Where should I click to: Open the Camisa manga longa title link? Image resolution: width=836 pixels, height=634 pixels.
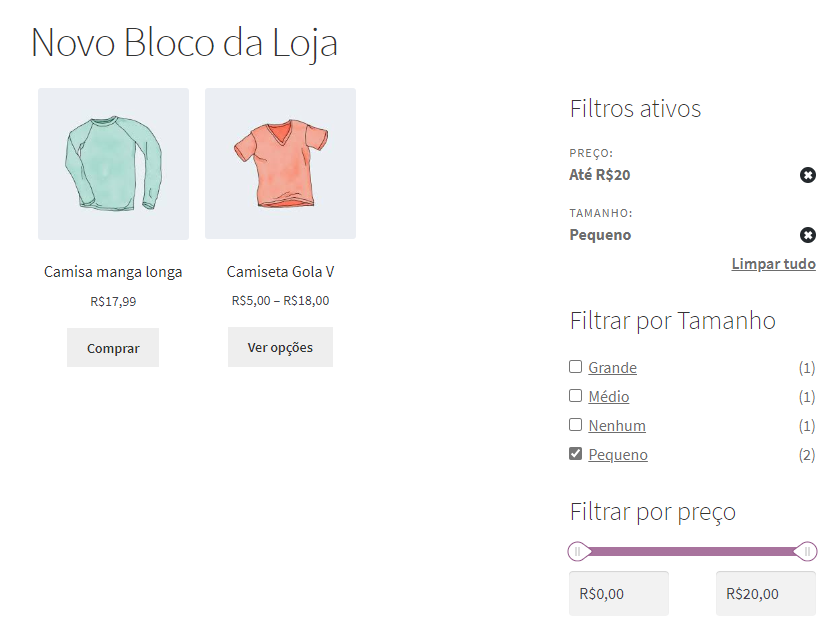(113, 272)
